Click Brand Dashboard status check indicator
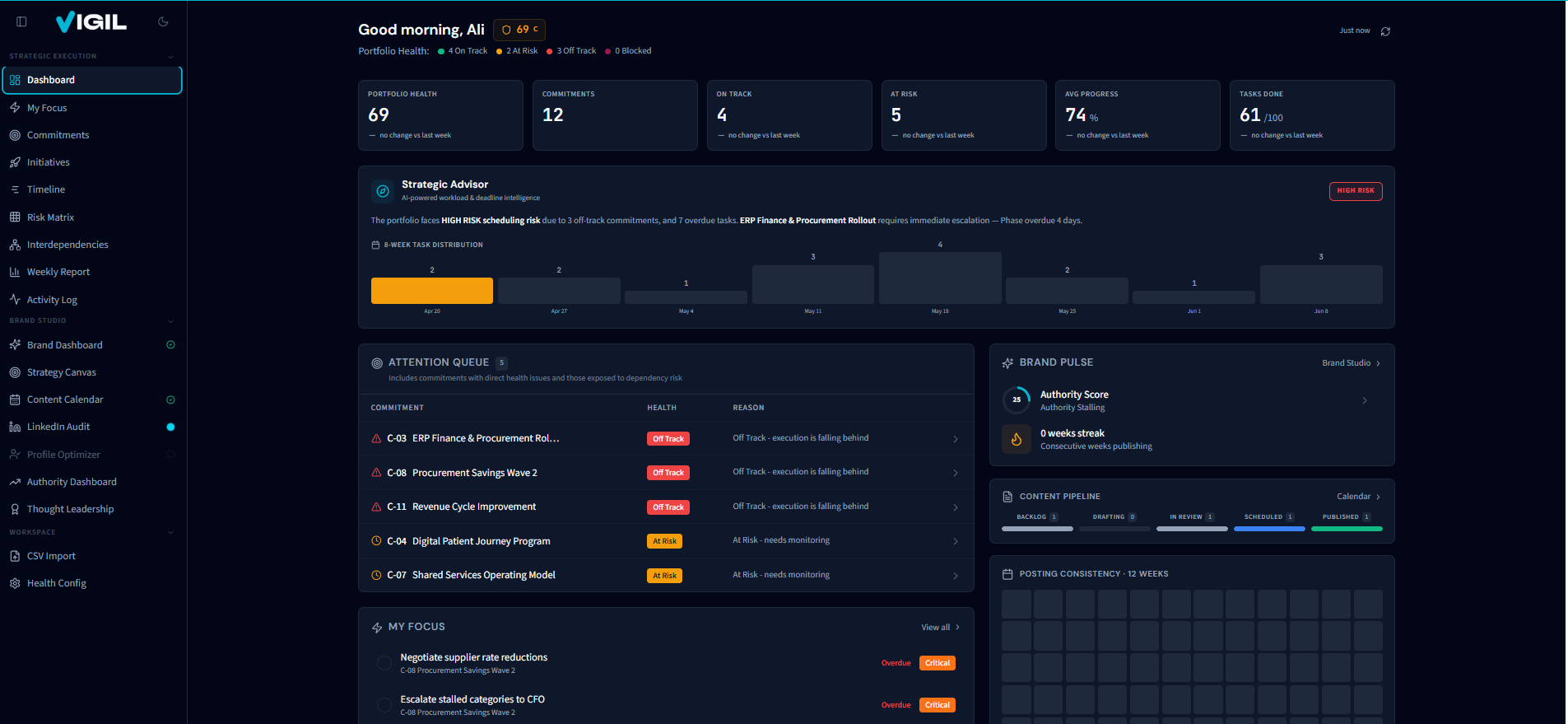This screenshot has height=724, width=1568. pyautogui.click(x=170, y=345)
